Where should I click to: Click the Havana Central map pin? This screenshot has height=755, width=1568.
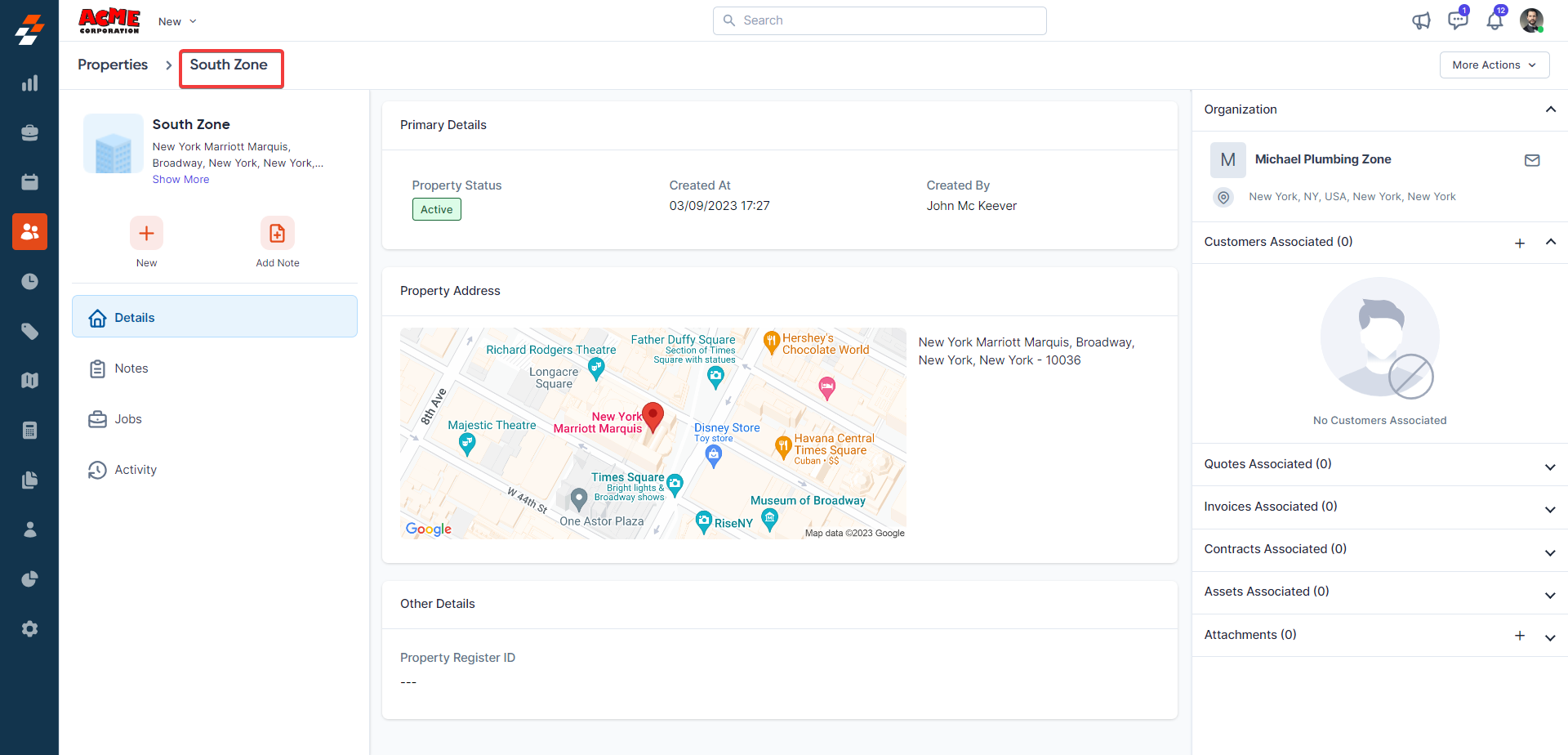point(783,447)
